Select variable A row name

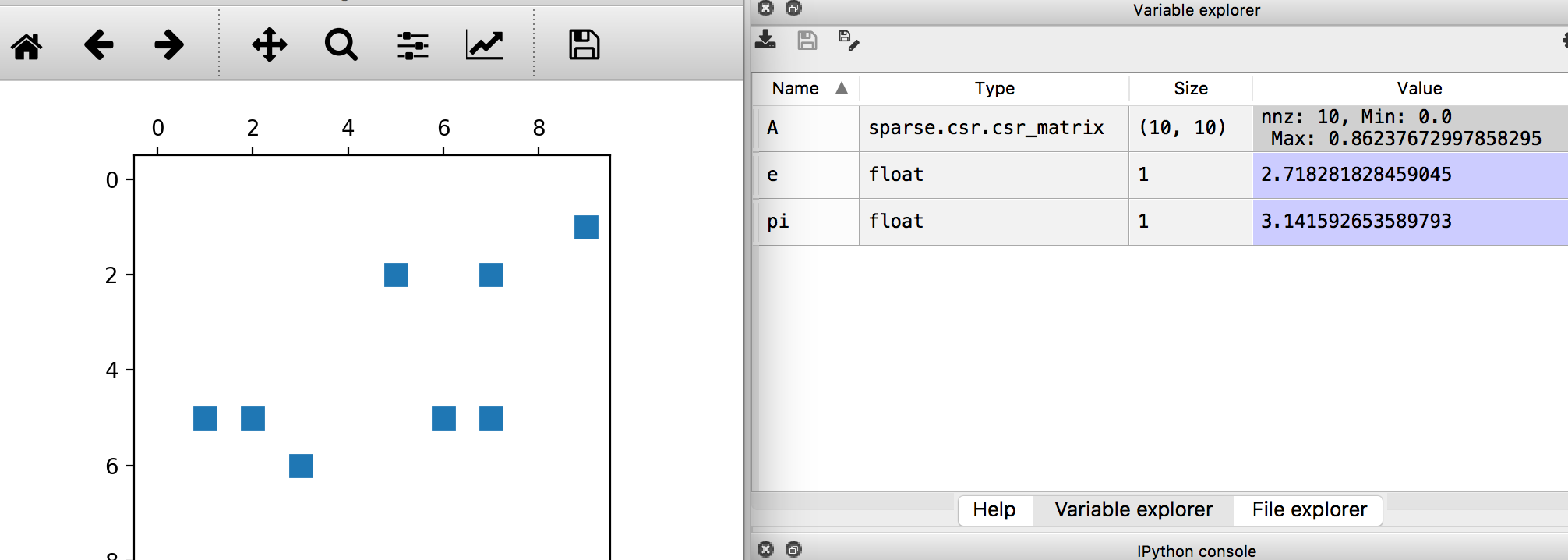tap(807, 129)
